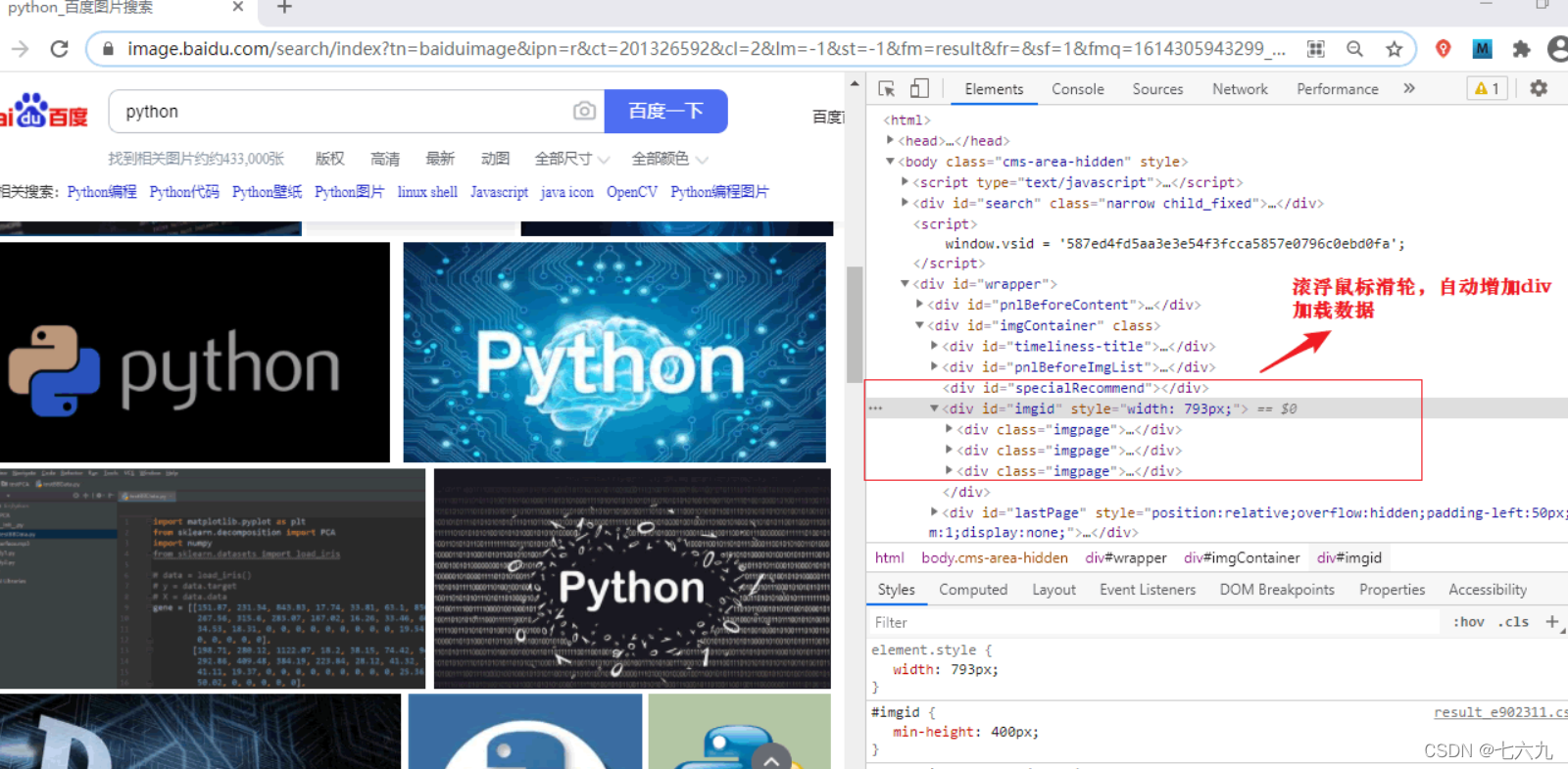Expand the div id=search node

(905, 202)
